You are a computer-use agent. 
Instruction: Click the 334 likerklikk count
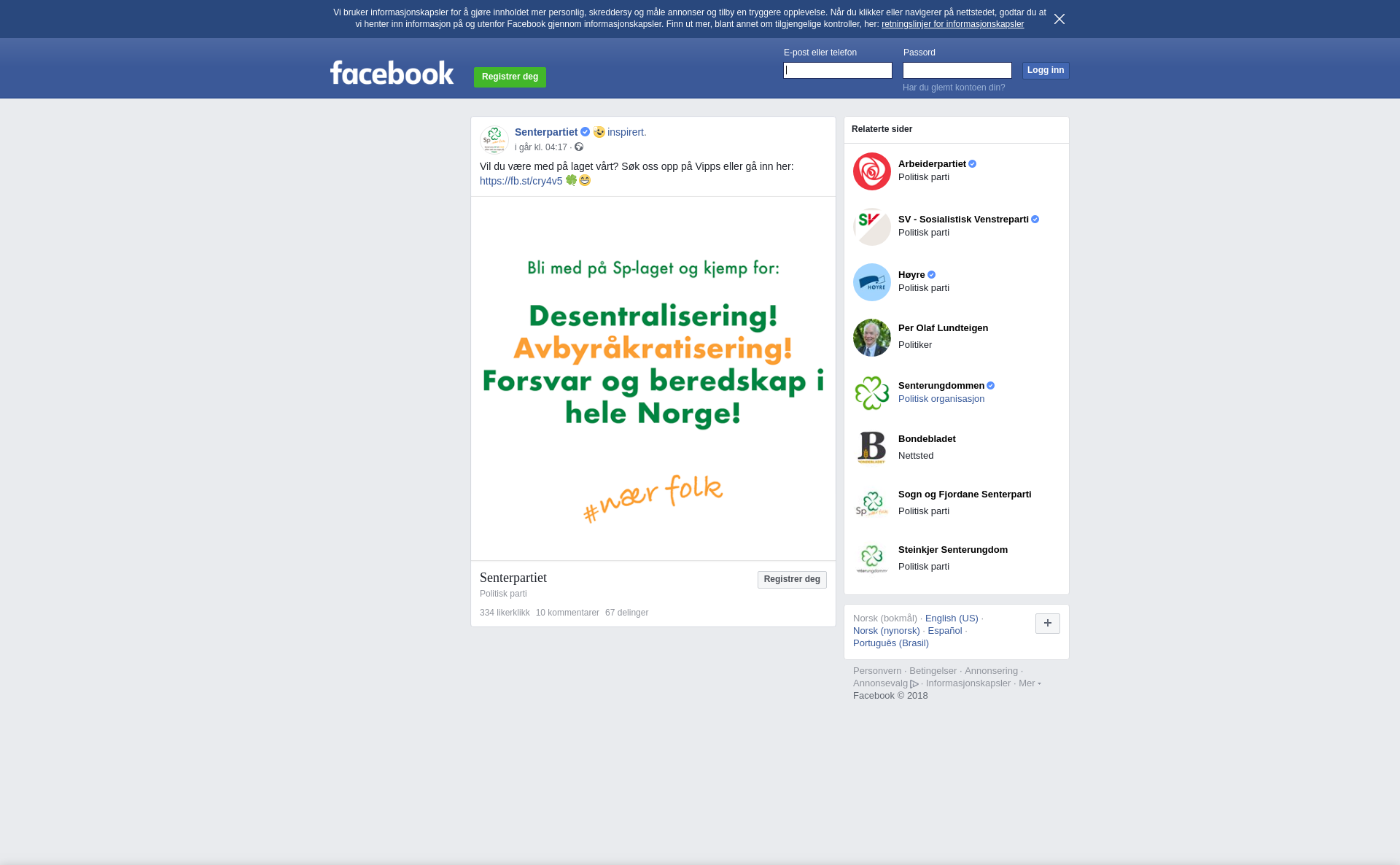pos(505,613)
